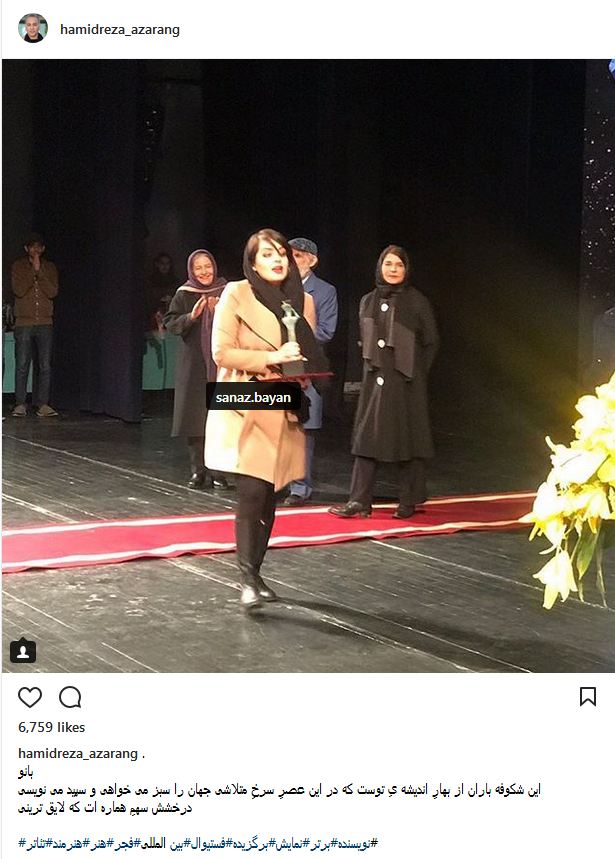This screenshot has width=615, height=859.
Task: Click the Persian caption text starting with بانو
Action: tap(279, 790)
